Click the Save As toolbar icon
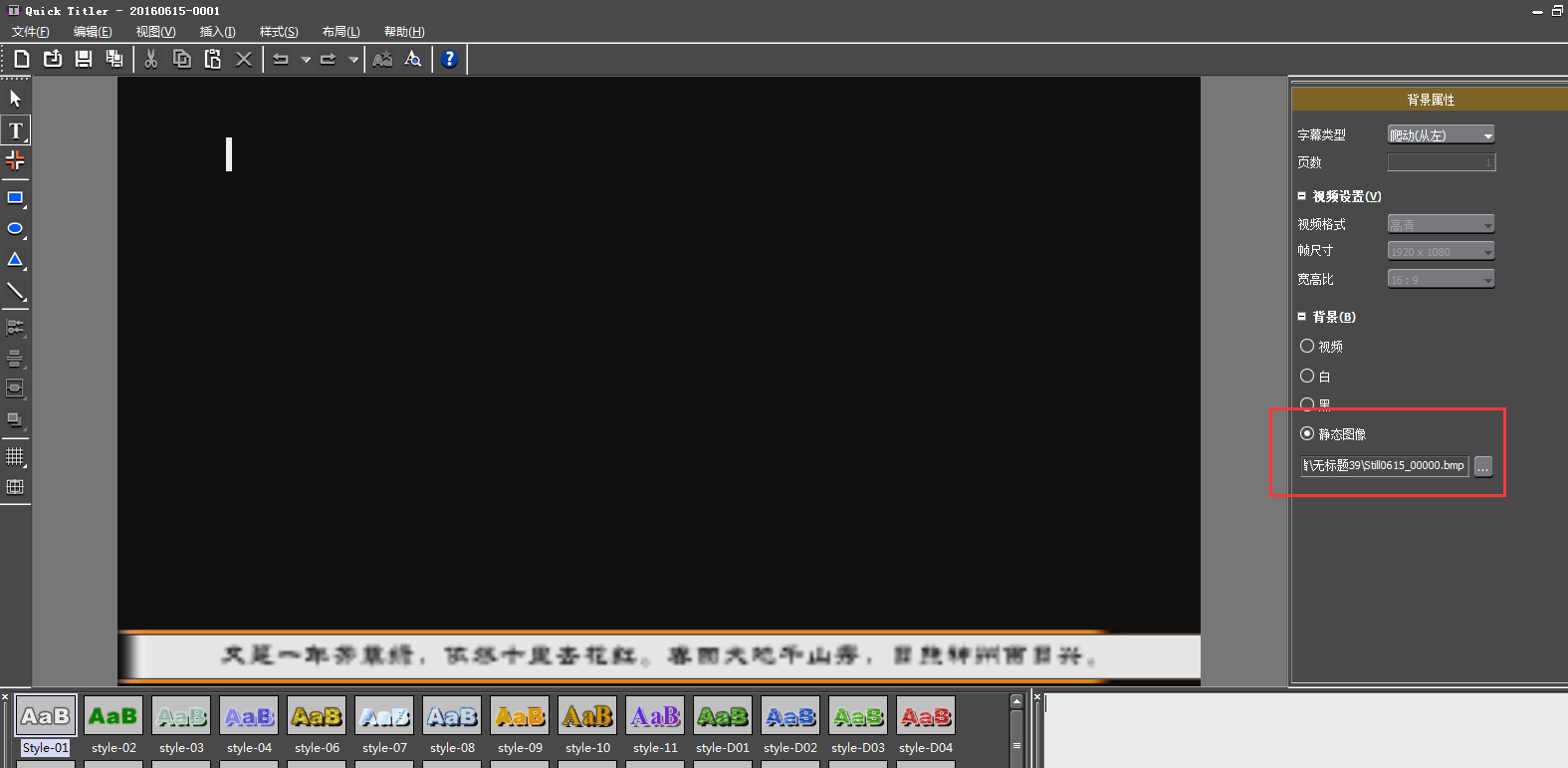 (114, 59)
